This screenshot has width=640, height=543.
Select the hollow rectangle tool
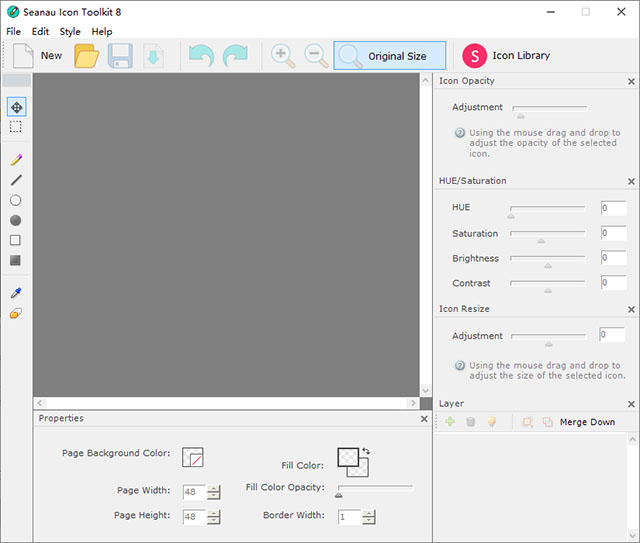[16, 240]
